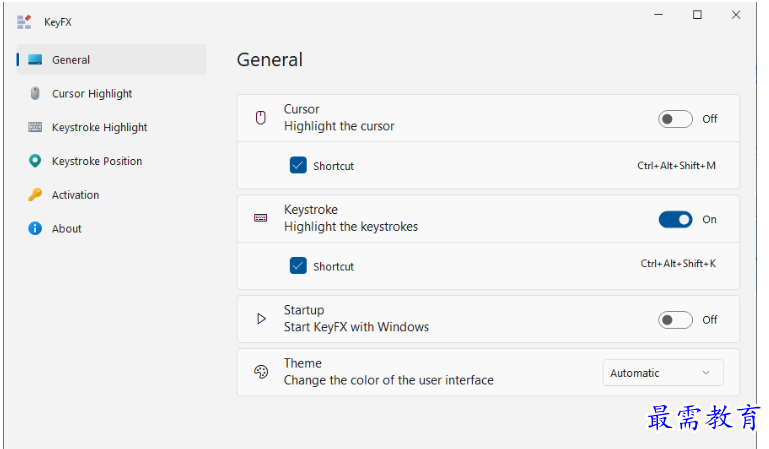Click the location pin icon for Keystroke Position
Viewport: 769px width, 449px height.
(35, 161)
